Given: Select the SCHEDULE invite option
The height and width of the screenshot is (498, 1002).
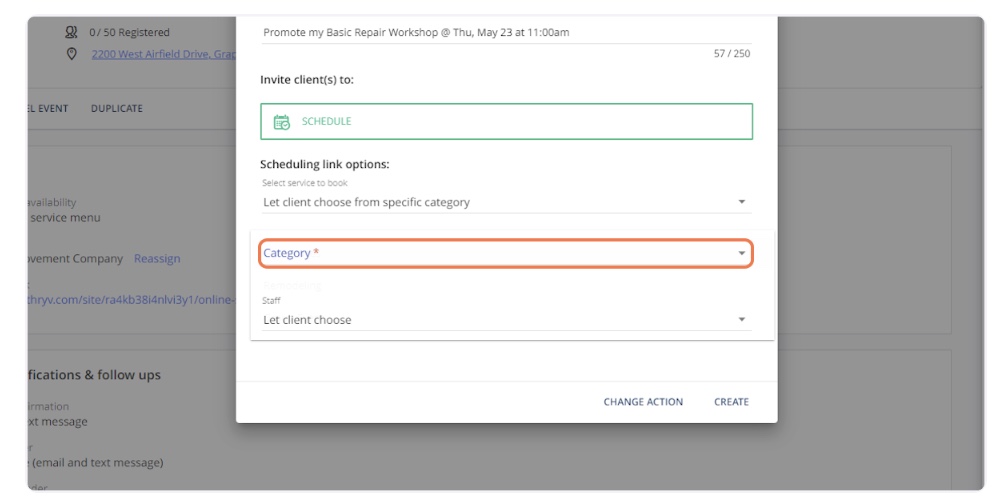Looking at the screenshot, I should (506, 122).
